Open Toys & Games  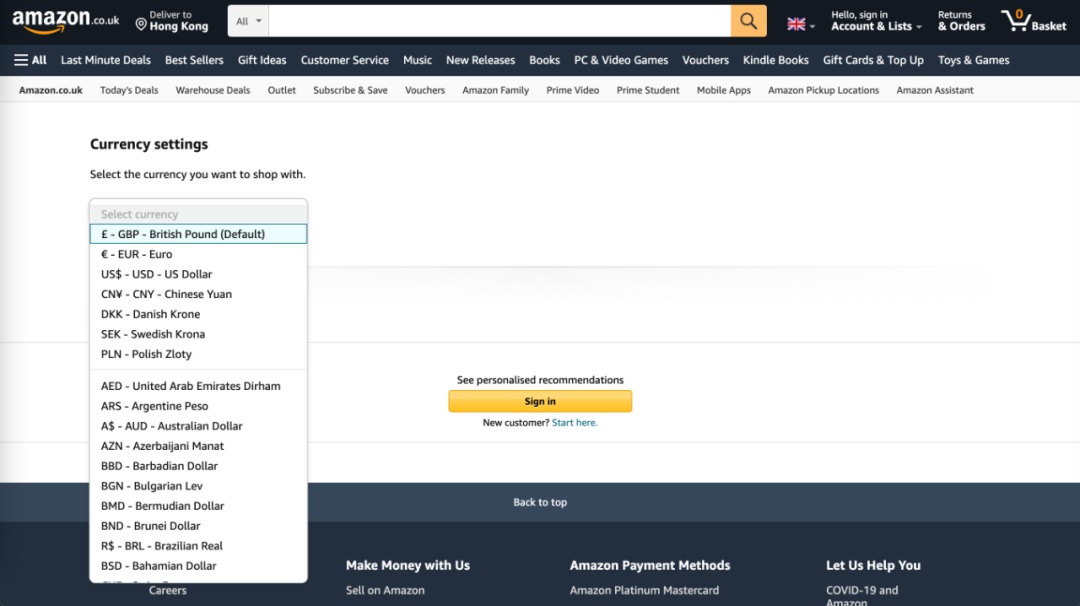(973, 60)
